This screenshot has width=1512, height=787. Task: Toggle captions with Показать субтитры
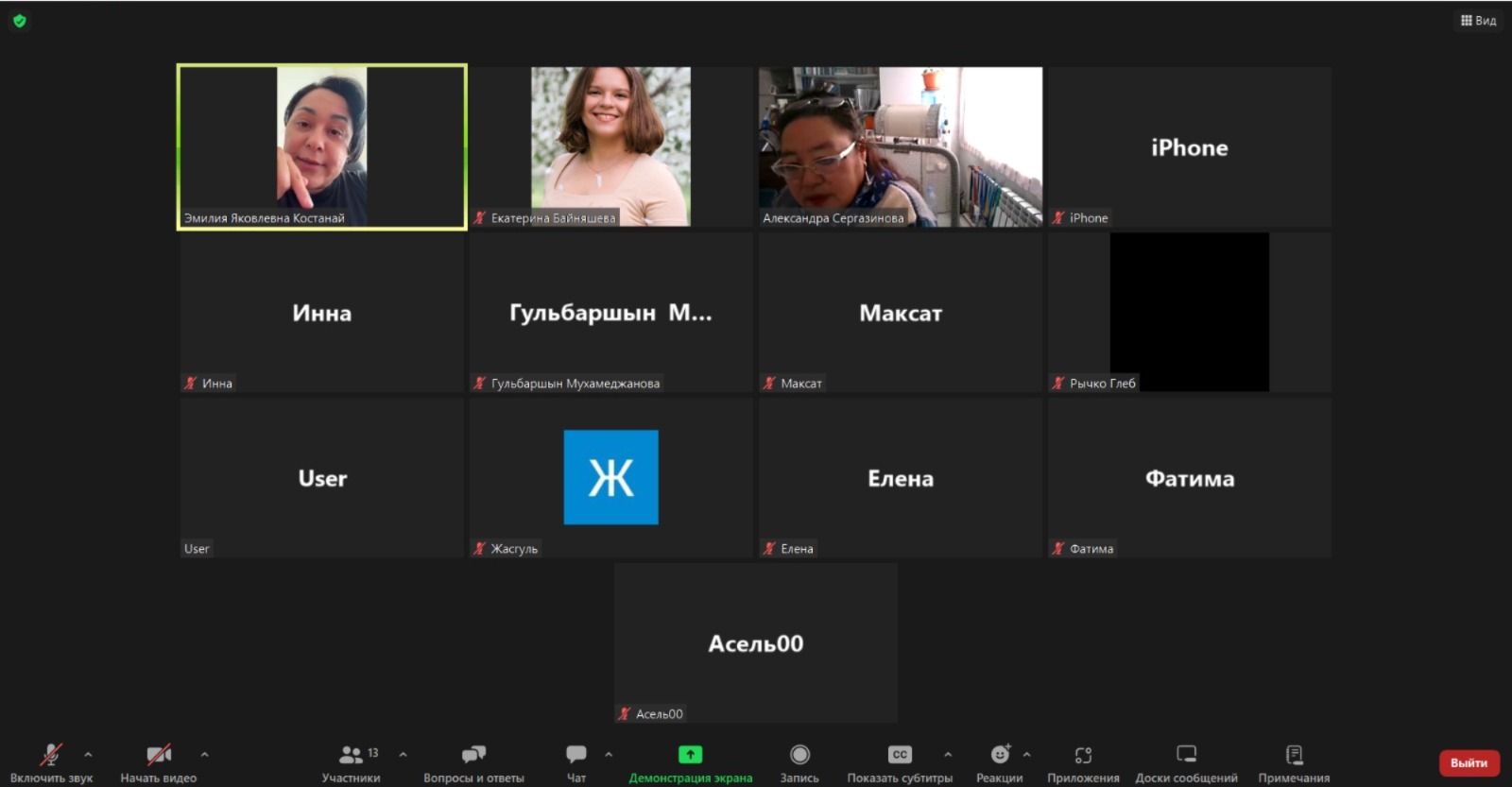click(x=900, y=755)
